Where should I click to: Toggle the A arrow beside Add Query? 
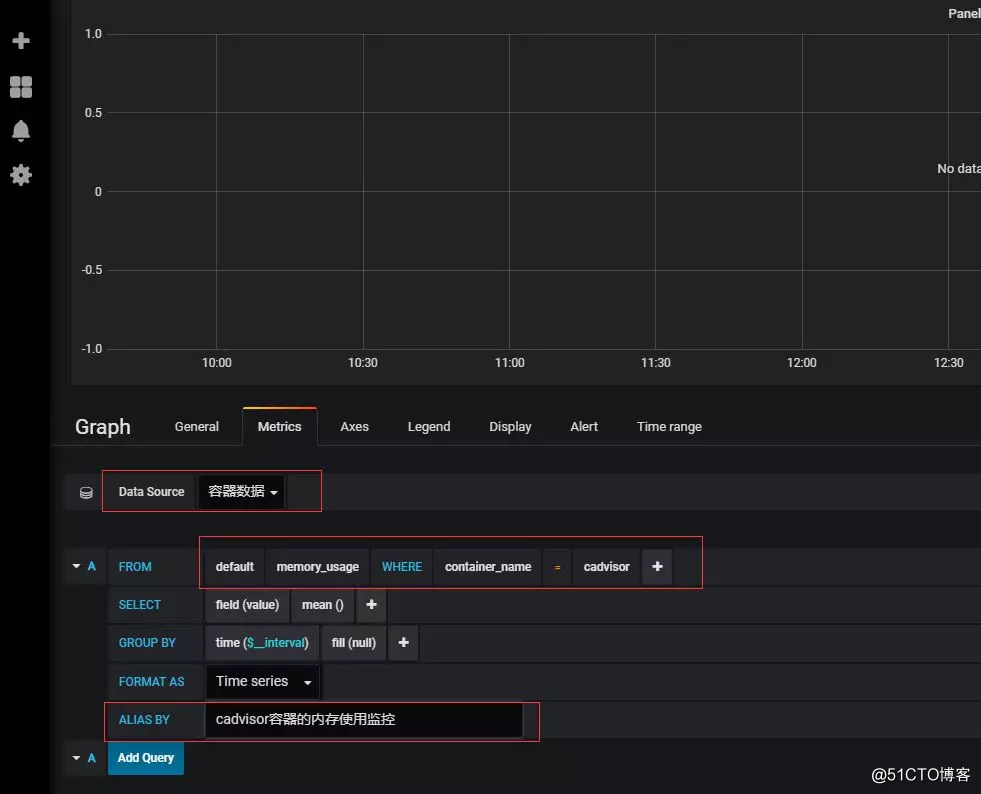pos(76,758)
